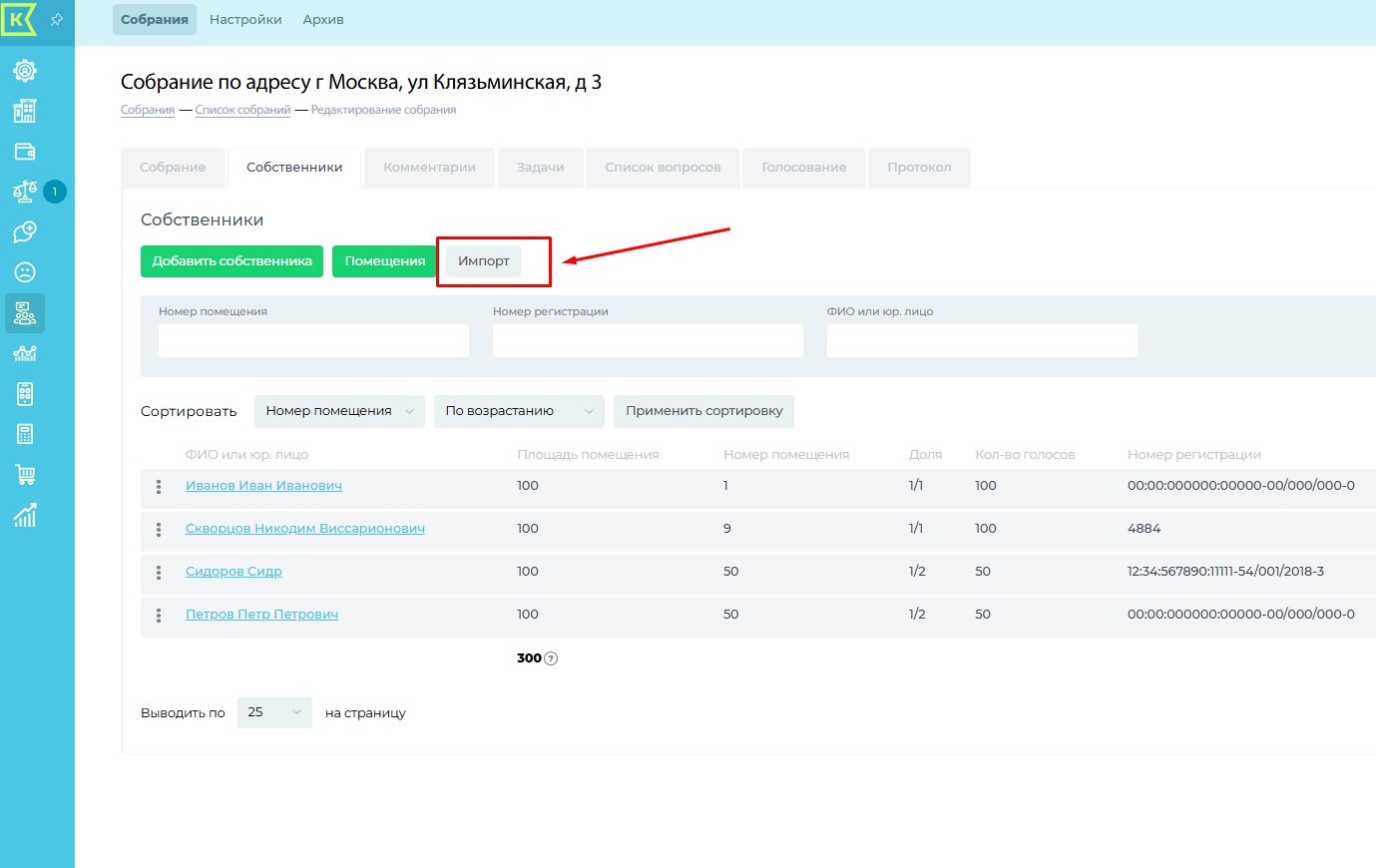Switch to the Протокол tab
This screenshot has width=1376, height=868.
coord(919,168)
